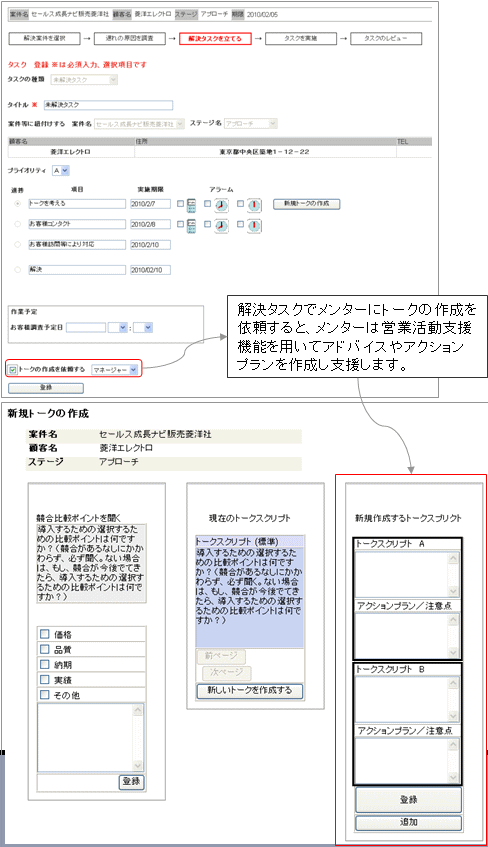This screenshot has height=847, width=488.
Task: Open the 案件名 dropdown
Action: (x=139, y=124)
